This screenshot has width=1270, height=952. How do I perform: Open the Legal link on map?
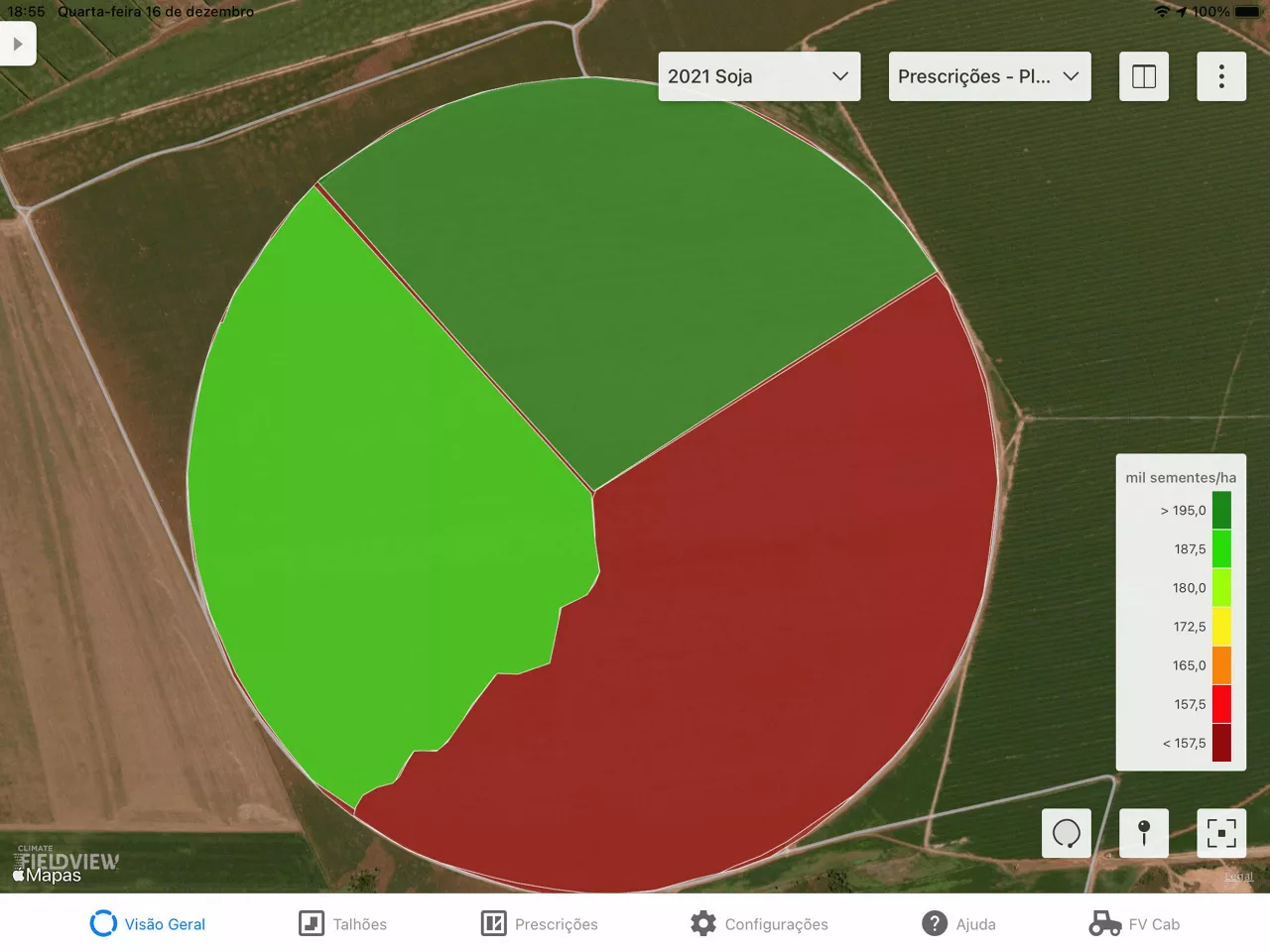coord(1239,876)
